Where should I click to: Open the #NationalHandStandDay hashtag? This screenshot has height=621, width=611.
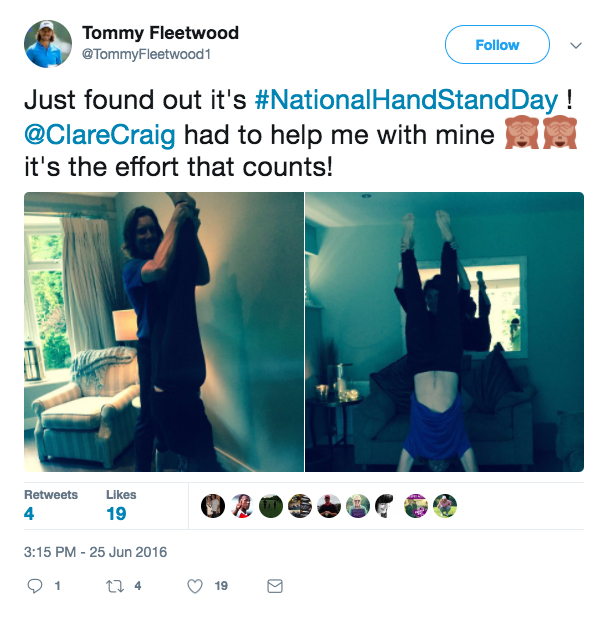click(x=406, y=99)
